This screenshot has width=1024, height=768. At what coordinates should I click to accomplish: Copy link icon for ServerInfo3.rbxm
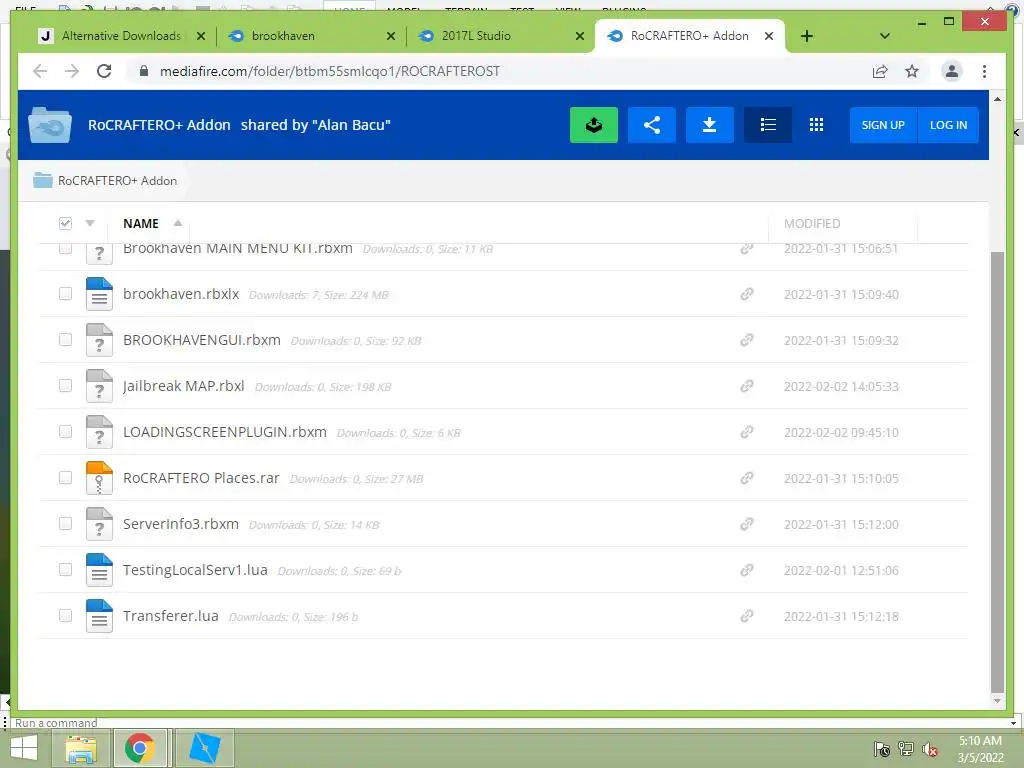tap(746, 524)
